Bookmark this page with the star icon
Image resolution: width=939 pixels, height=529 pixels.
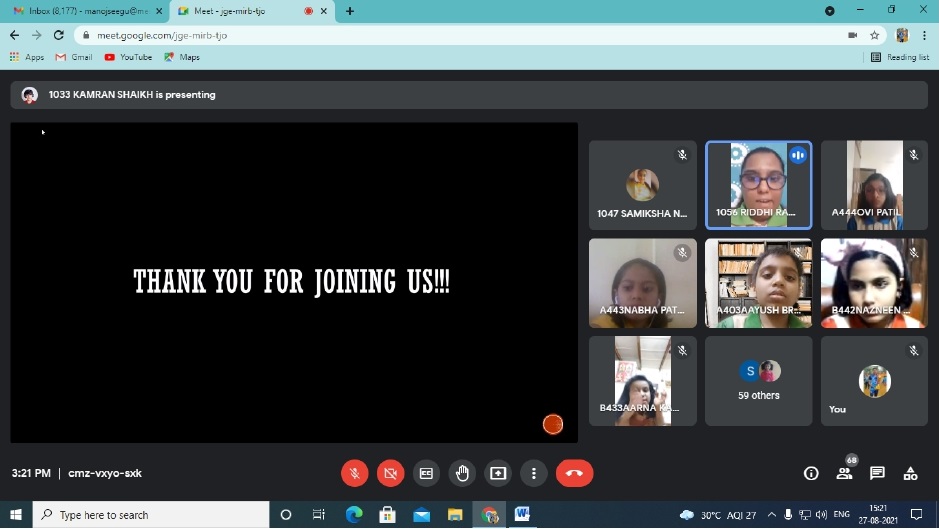[x=874, y=35]
